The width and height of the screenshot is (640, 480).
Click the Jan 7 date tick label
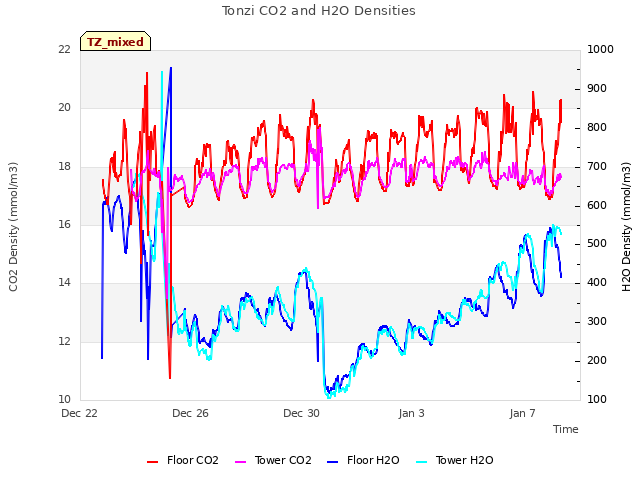tap(522, 413)
